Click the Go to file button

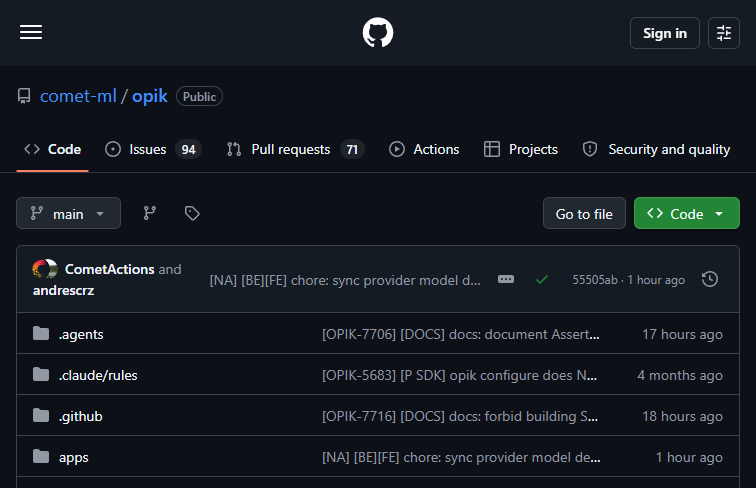[x=584, y=213]
